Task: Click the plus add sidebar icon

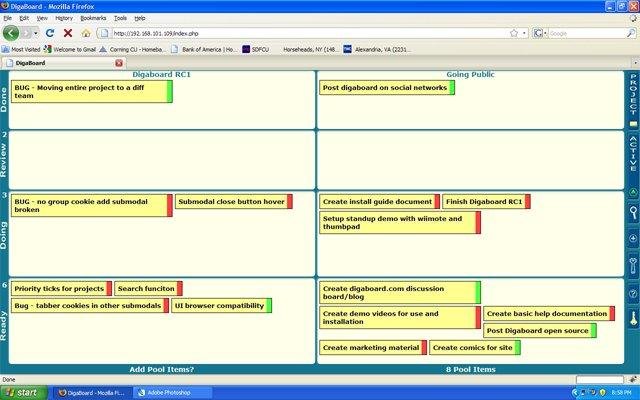Action: [633, 238]
